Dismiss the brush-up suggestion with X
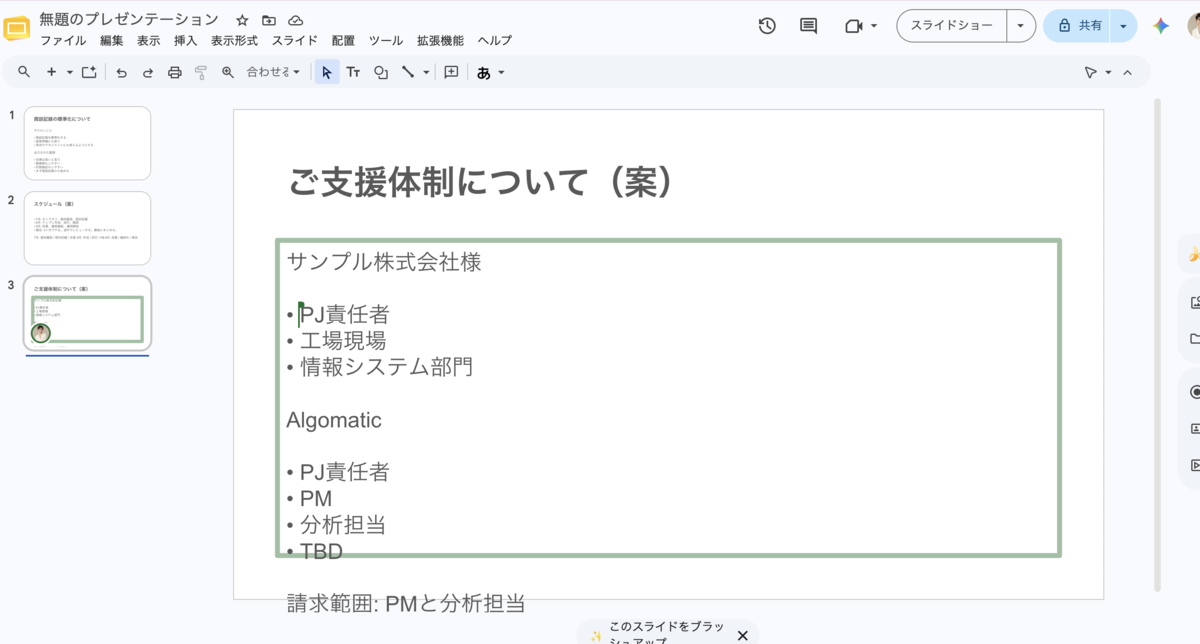The width and height of the screenshot is (1200, 644). pos(742,635)
